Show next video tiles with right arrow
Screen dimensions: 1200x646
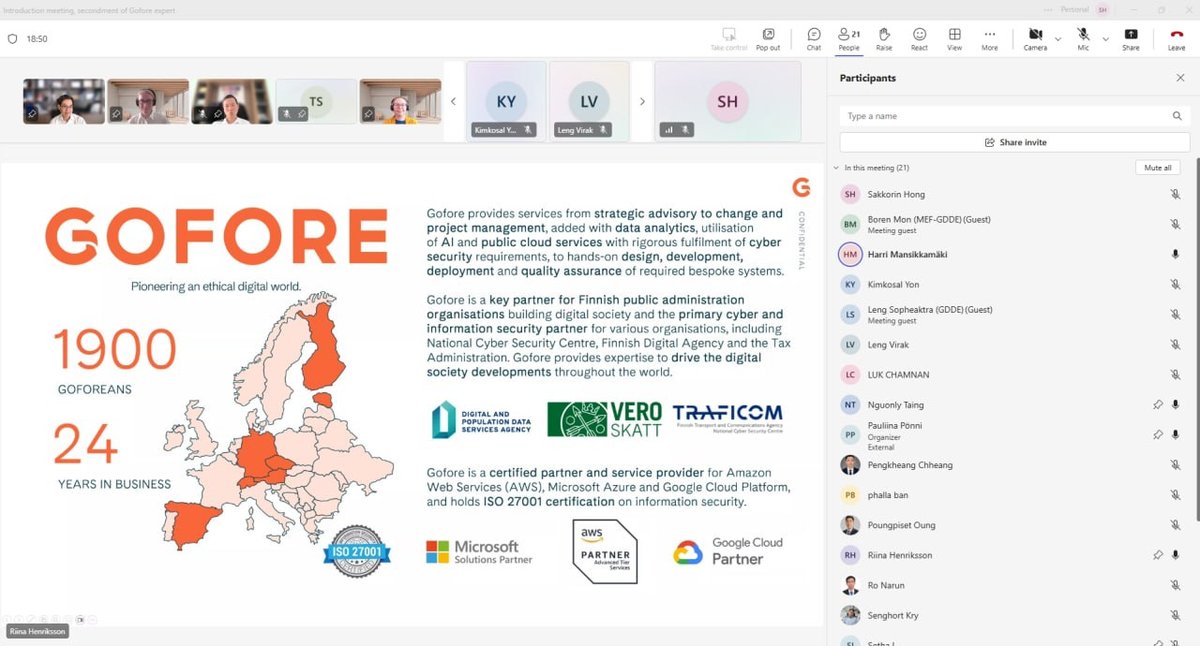click(642, 101)
